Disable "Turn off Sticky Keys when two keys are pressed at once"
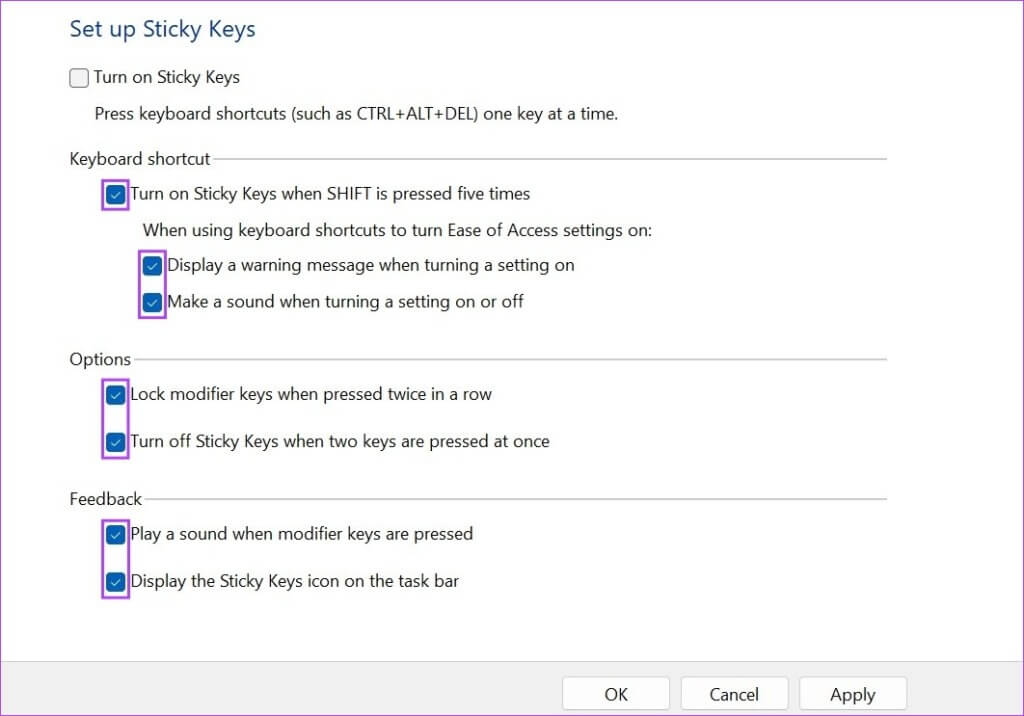 coord(114,441)
